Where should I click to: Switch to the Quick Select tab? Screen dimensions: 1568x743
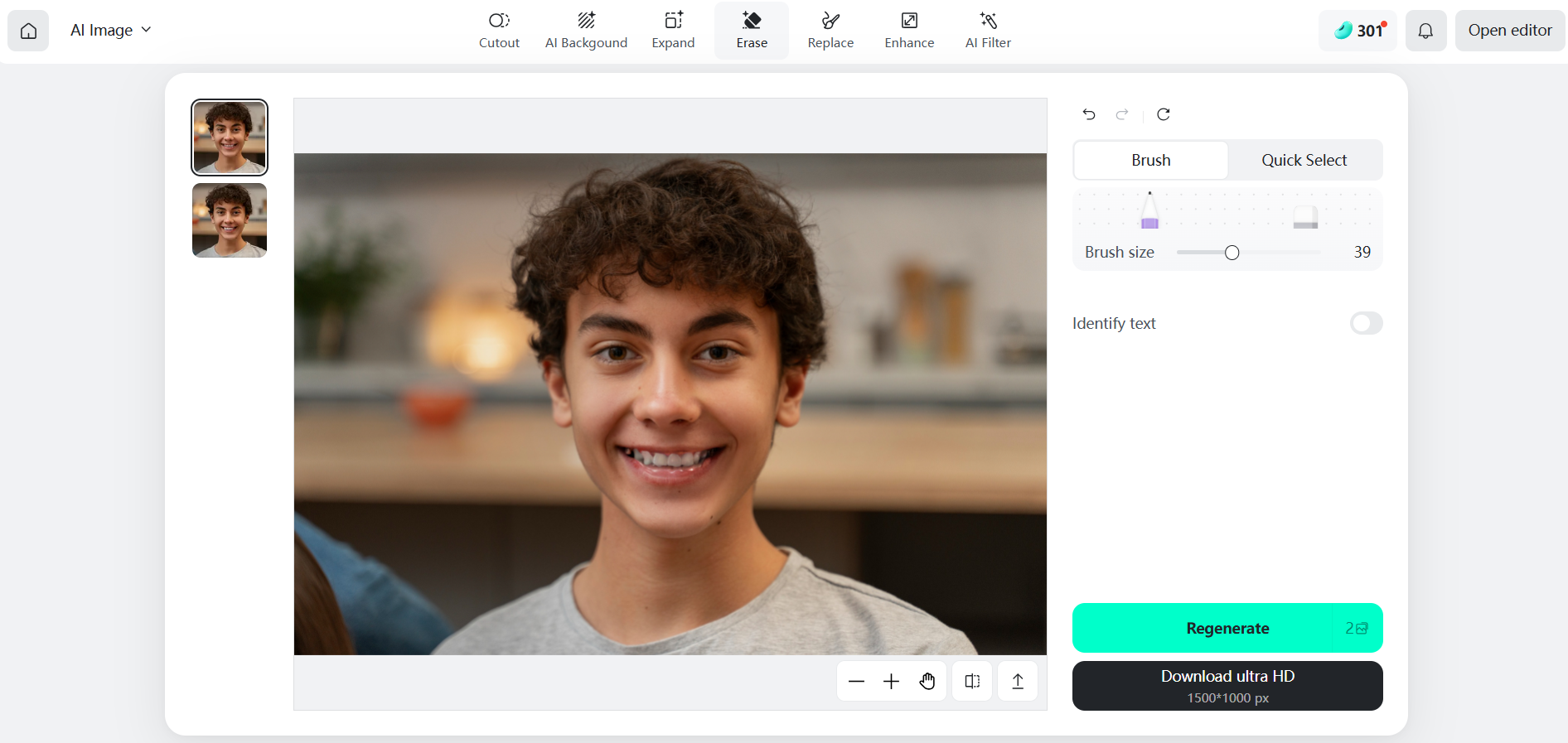tap(1304, 160)
